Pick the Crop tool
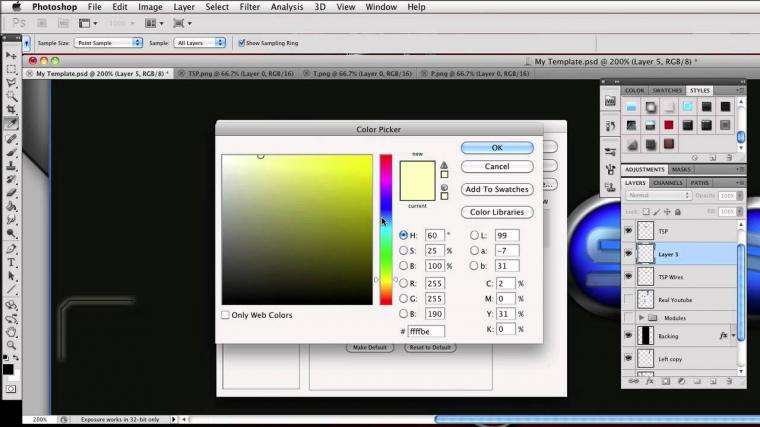The width and height of the screenshot is (760, 427). (11, 109)
